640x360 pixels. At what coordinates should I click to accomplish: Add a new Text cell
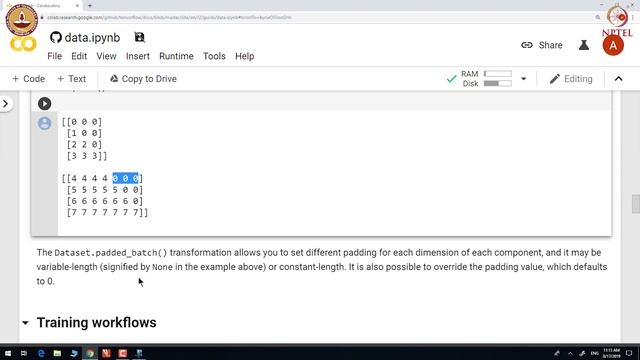71,79
